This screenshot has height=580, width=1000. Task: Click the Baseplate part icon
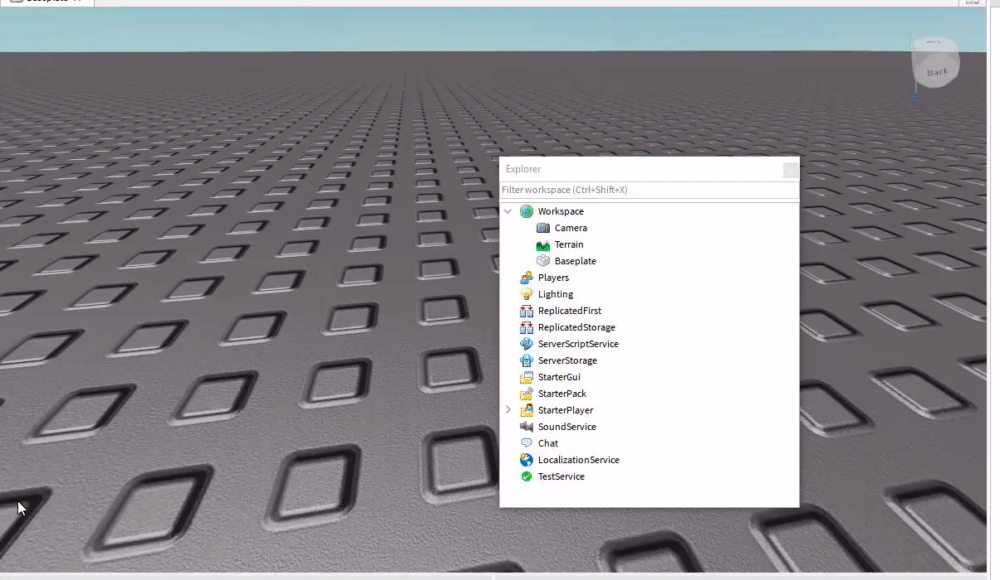543,261
